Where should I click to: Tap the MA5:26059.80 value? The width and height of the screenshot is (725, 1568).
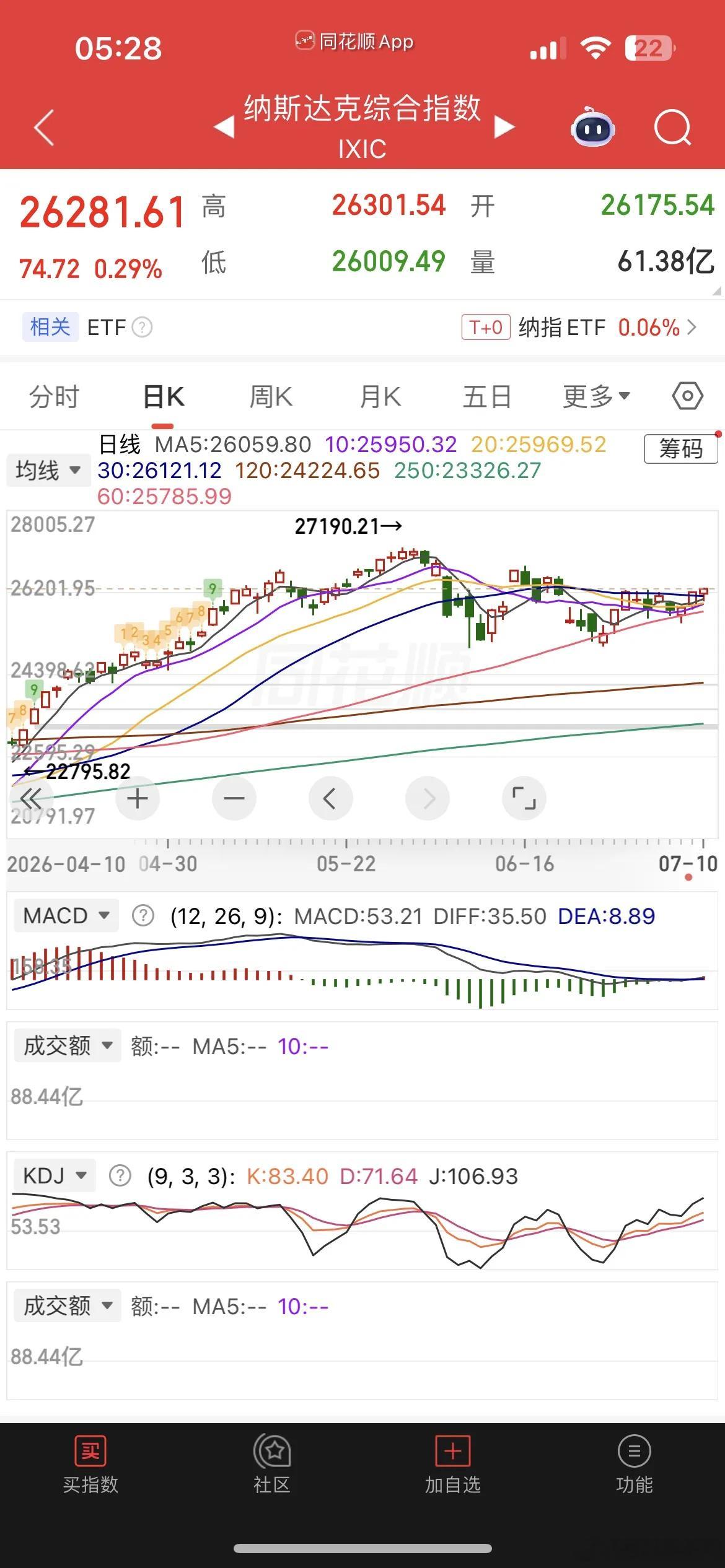pos(233,445)
